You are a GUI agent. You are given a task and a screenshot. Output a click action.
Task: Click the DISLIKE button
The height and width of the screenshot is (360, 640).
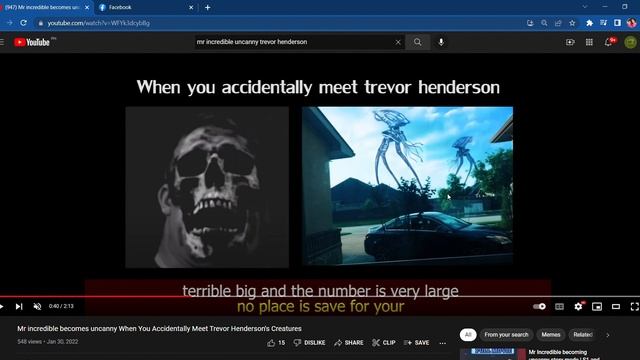pyautogui.click(x=309, y=343)
